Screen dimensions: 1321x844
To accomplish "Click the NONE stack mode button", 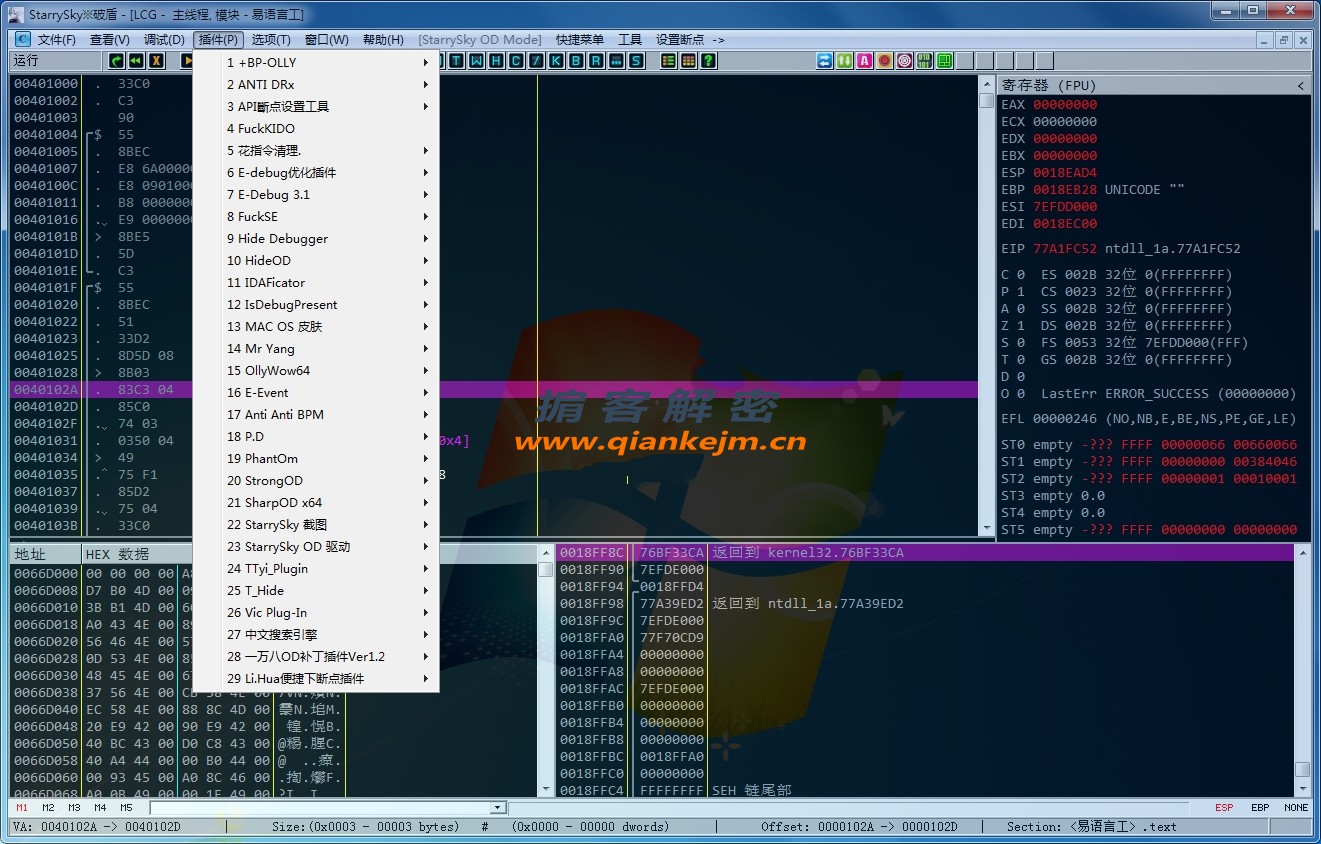I will pos(1296,808).
